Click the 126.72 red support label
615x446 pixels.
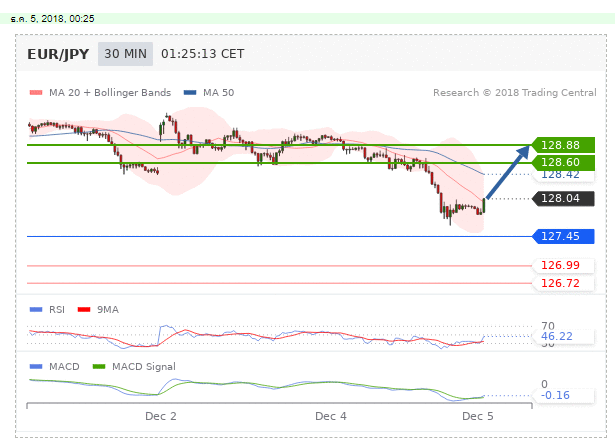(x=561, y=283)
